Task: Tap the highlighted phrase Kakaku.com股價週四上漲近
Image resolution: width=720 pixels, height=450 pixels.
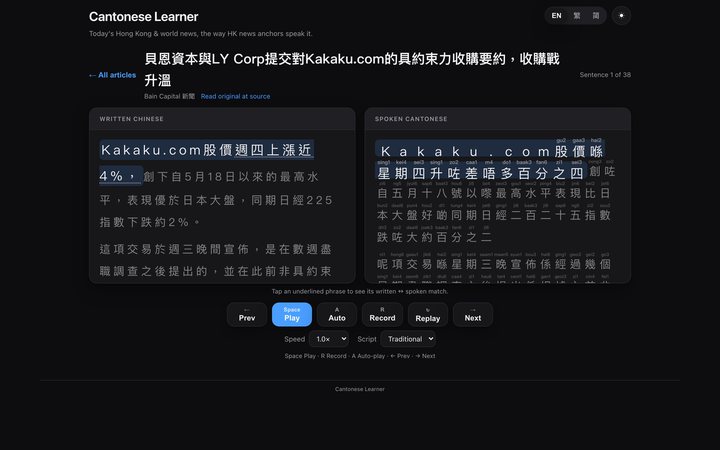Action: click(207, 150)
